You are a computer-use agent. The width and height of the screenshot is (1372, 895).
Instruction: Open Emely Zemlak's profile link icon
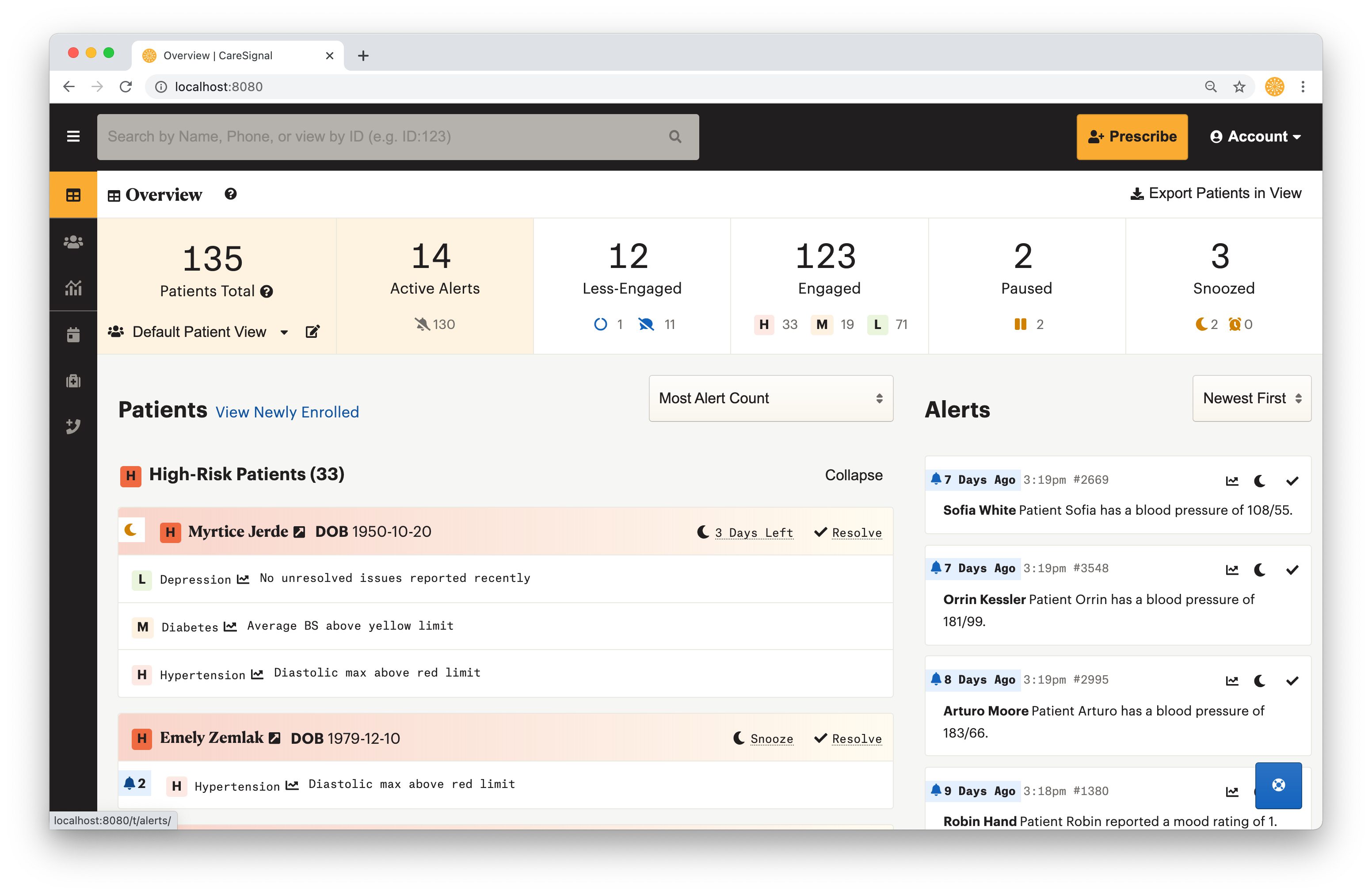(275, 738)
